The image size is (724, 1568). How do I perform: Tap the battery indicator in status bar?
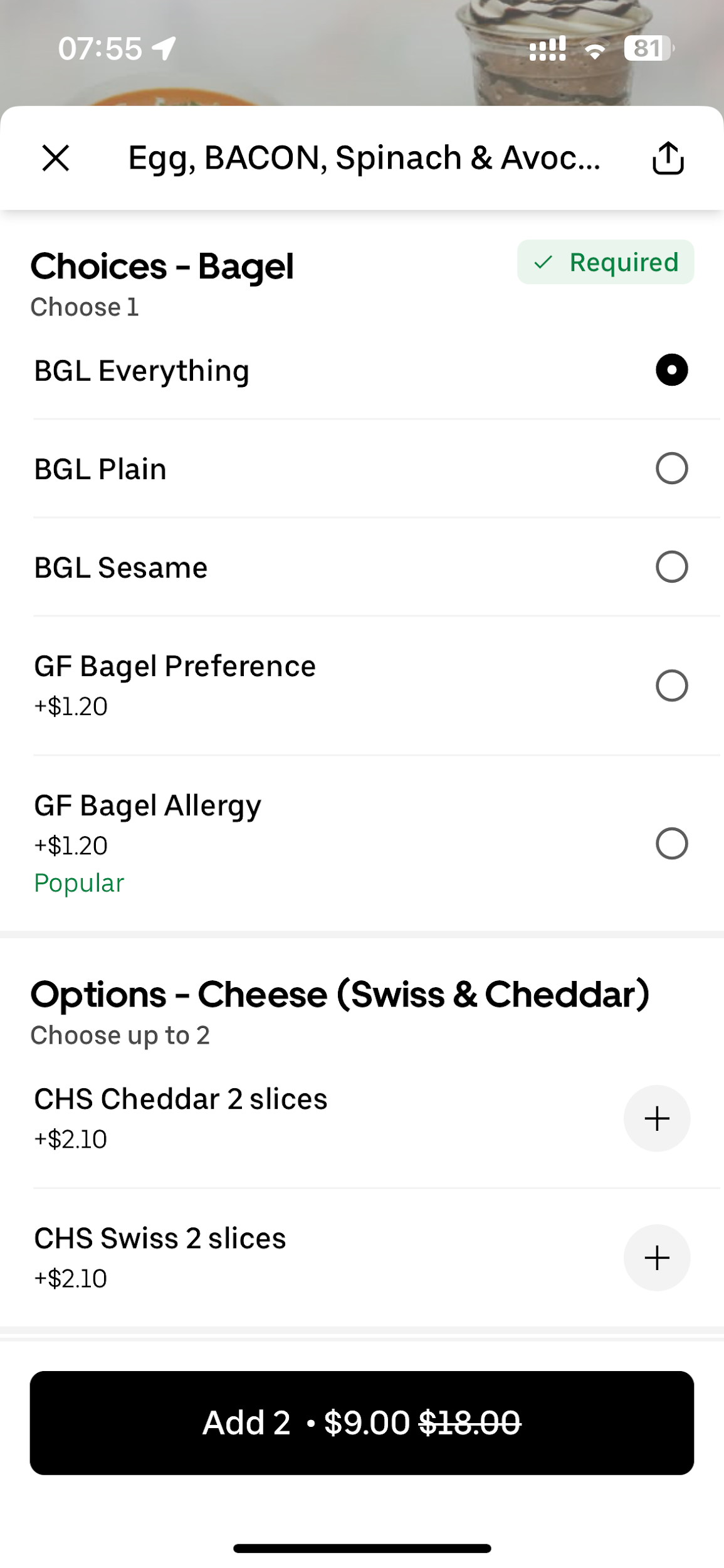(648, 48)
